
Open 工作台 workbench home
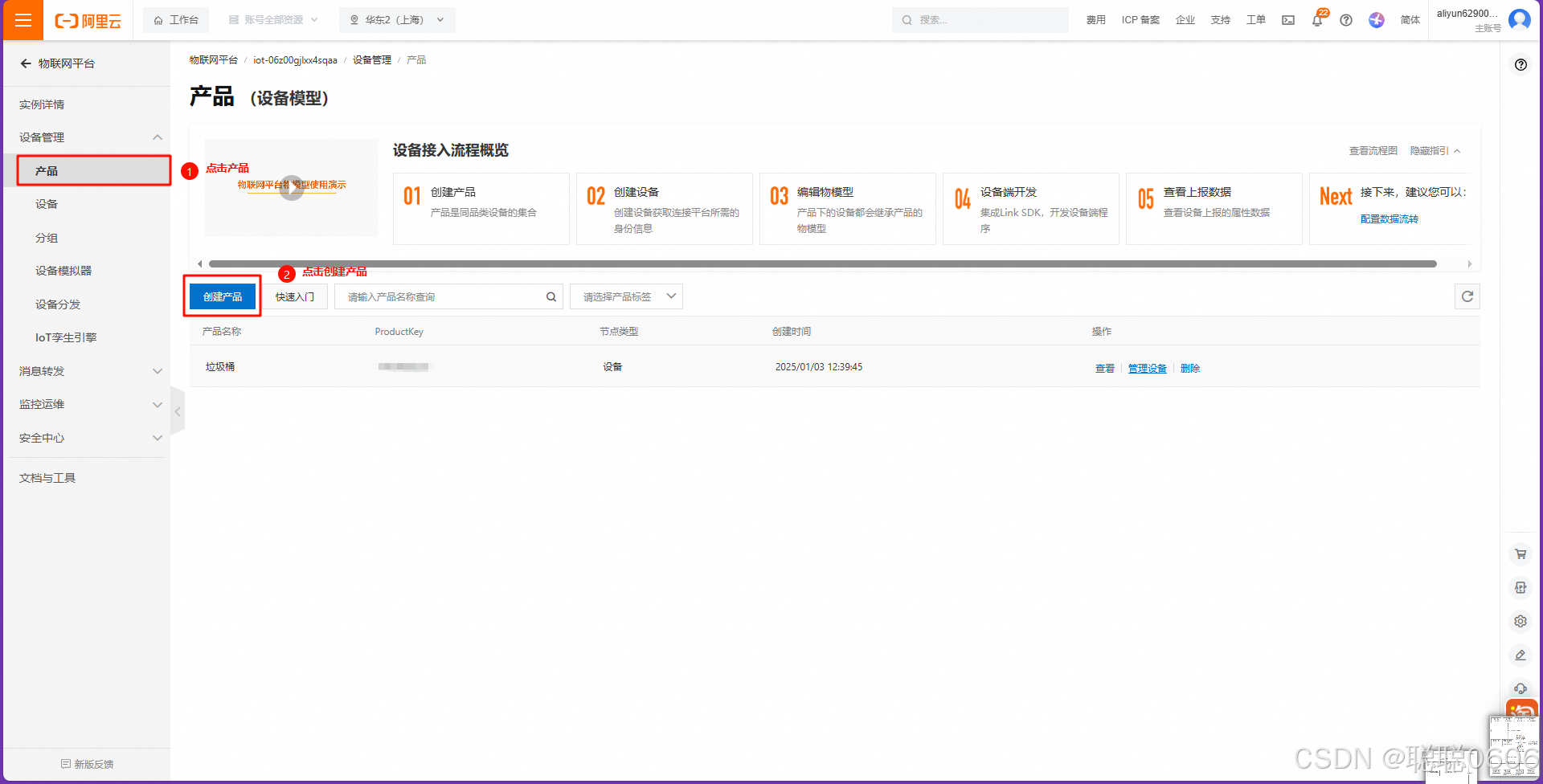pos(176,20)
